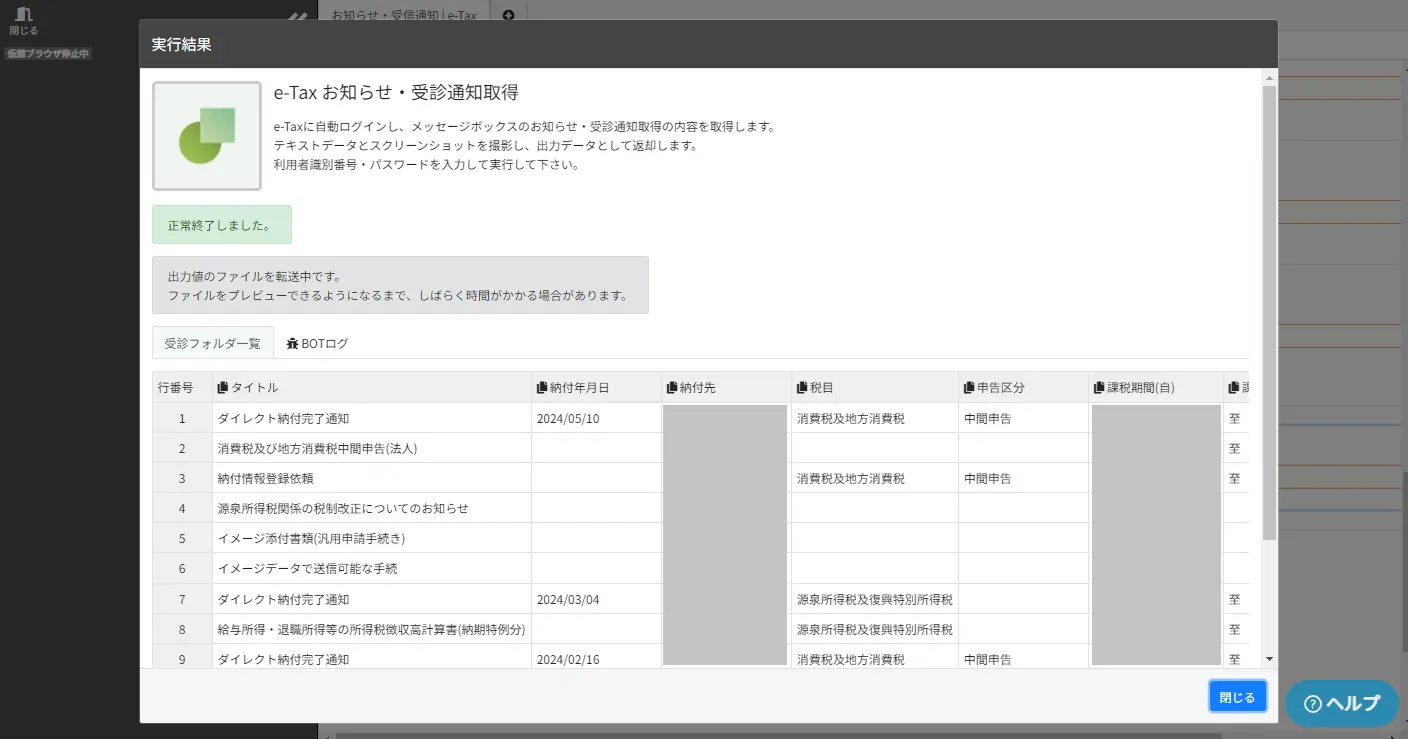Click the 正常終了しました。 status message
The image size is (1408, 739).
click(222, 225)
